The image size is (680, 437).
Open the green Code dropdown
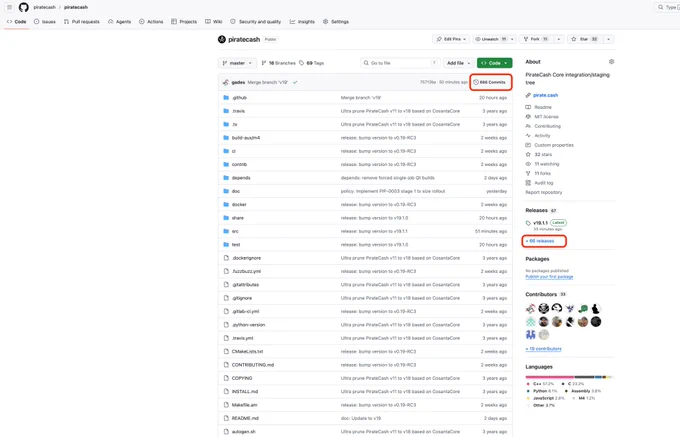point(494,63)
